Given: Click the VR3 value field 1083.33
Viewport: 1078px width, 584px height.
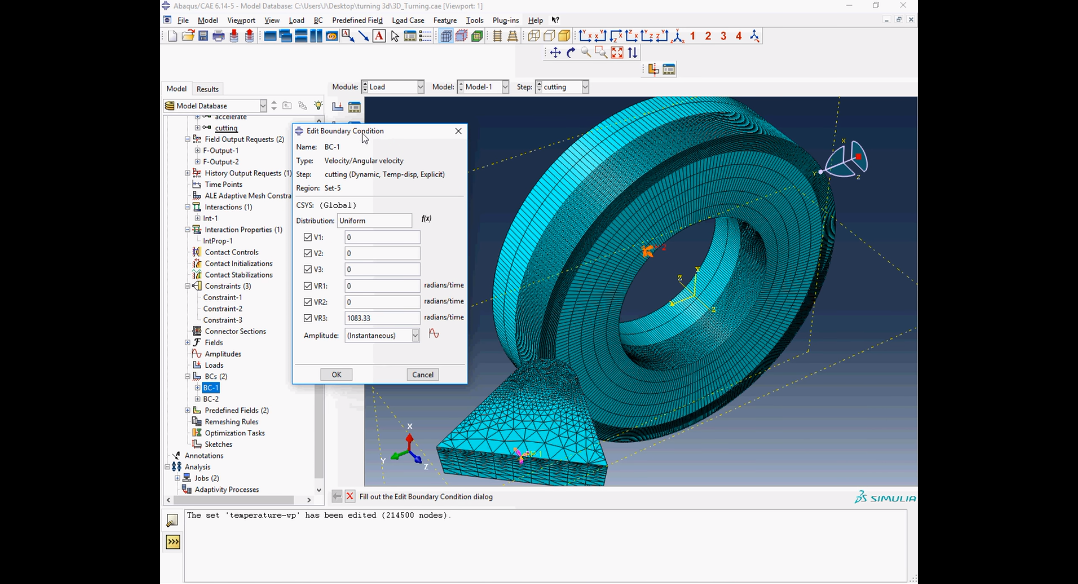Looking at the screenshot, I should pyautogui.click(x=382, y=318).
